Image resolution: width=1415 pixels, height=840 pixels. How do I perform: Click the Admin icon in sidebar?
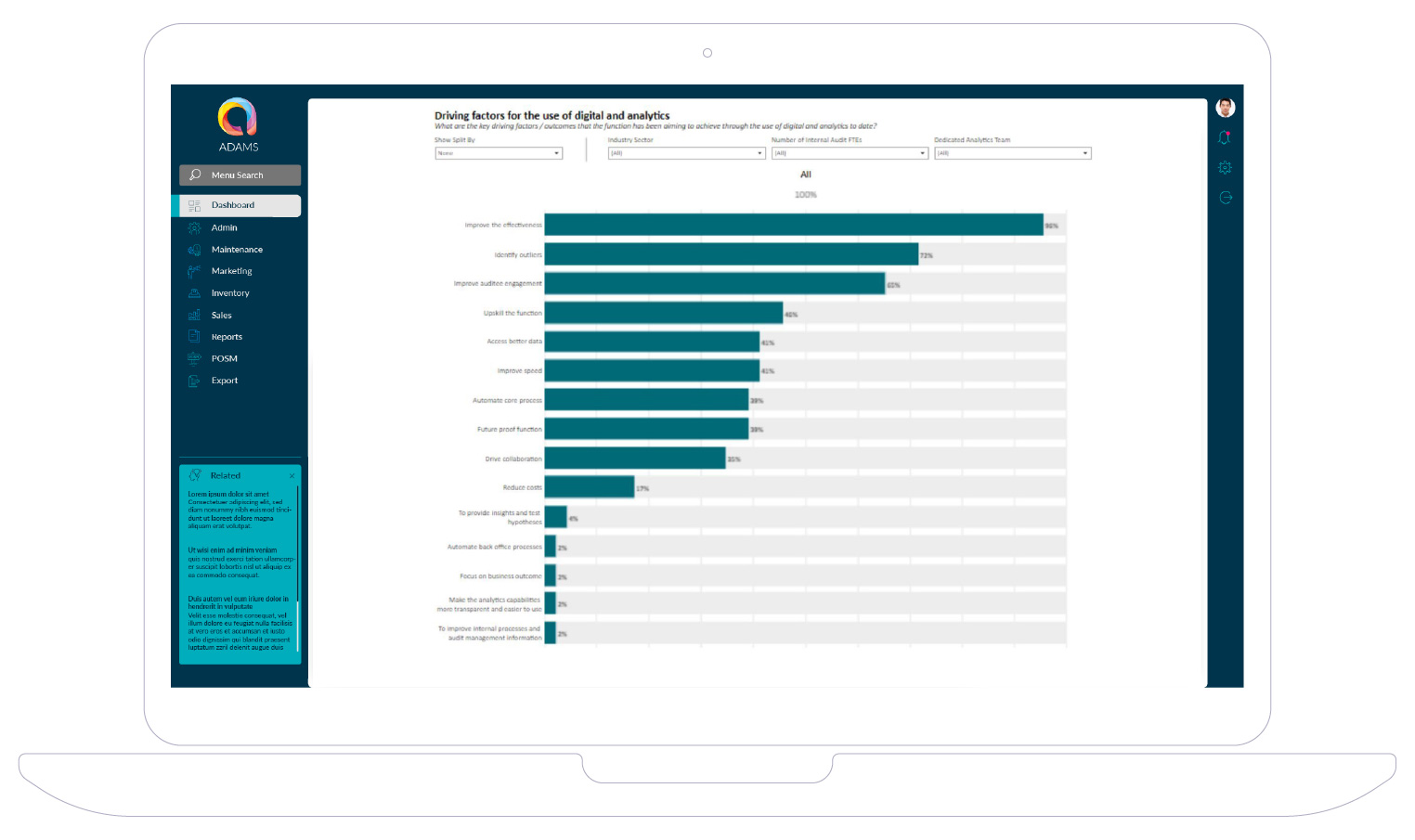(x=194, y=227)
